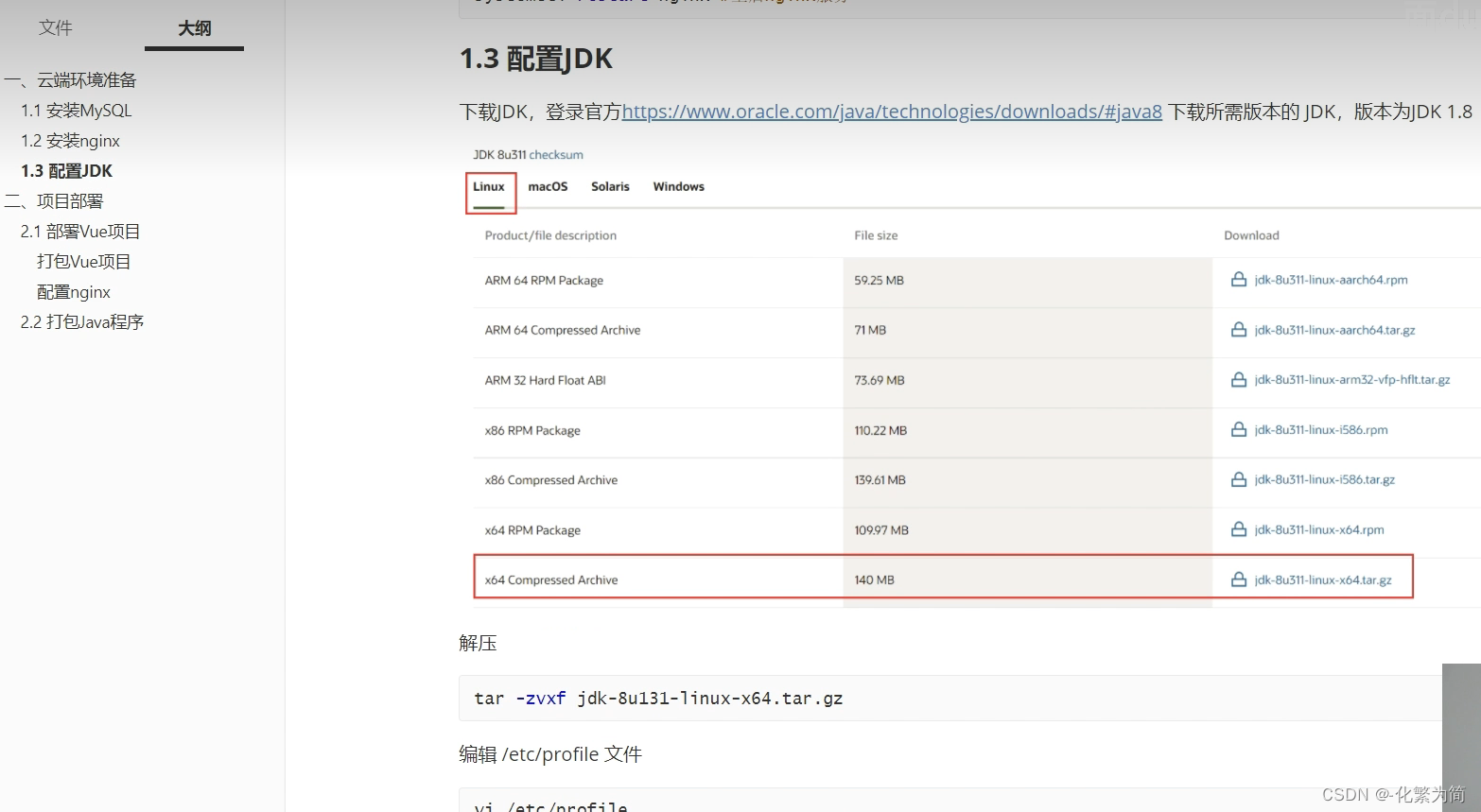Click the ARM 32 Hard Float ABI text
This screenshot has width=1481, height=812.
pyautogui.click(x=545, y=381)
